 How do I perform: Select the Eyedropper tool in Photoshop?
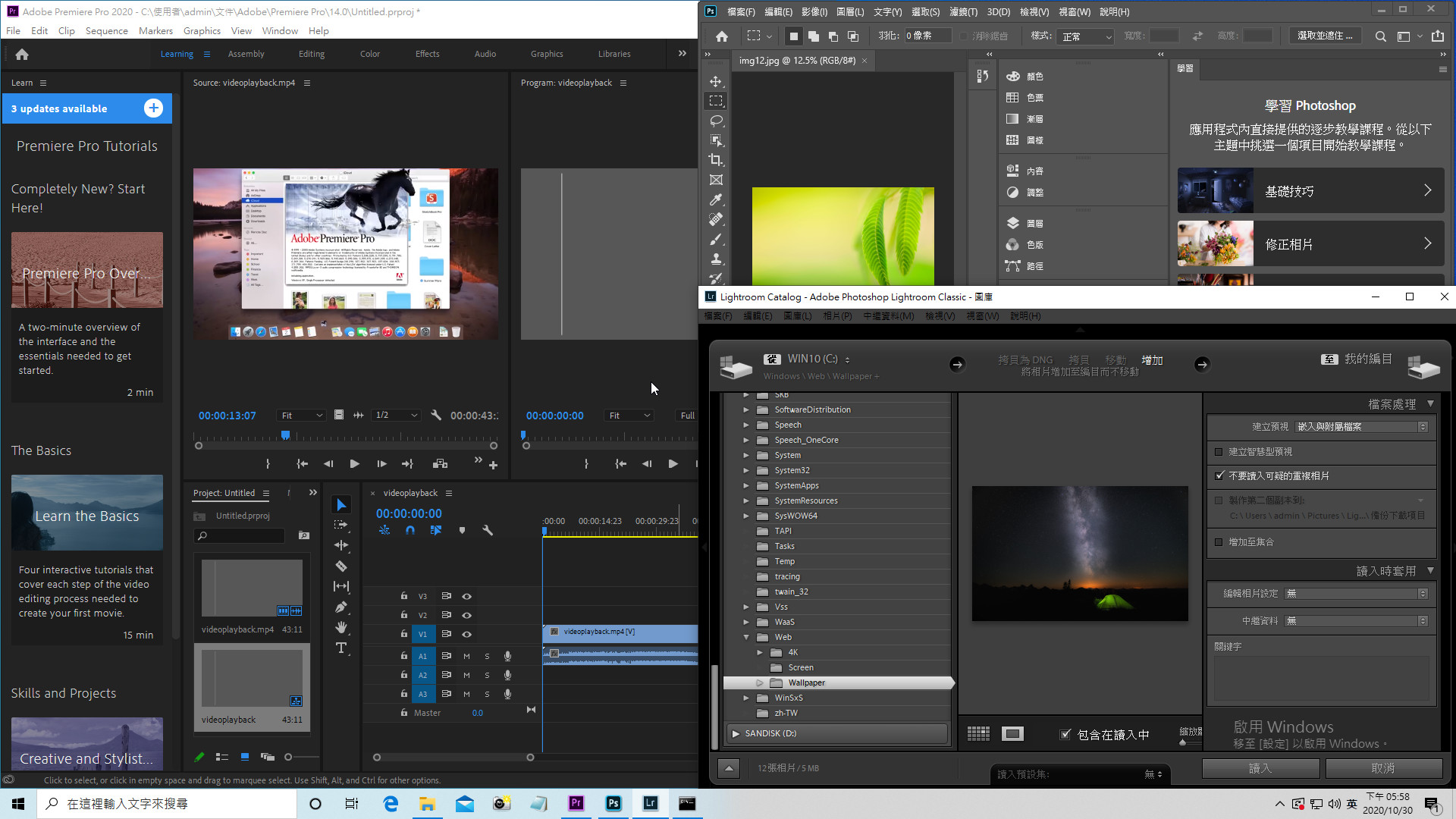click(x=716, y=199)
